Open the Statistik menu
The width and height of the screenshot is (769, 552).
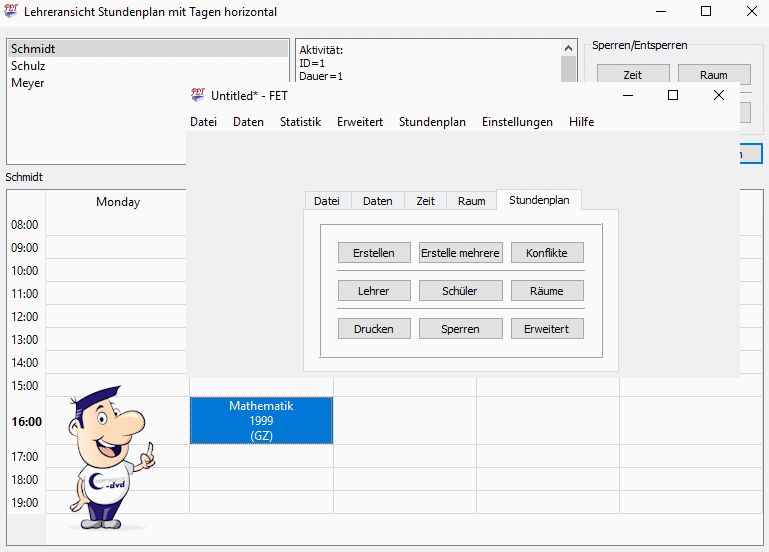coord(300,122)
